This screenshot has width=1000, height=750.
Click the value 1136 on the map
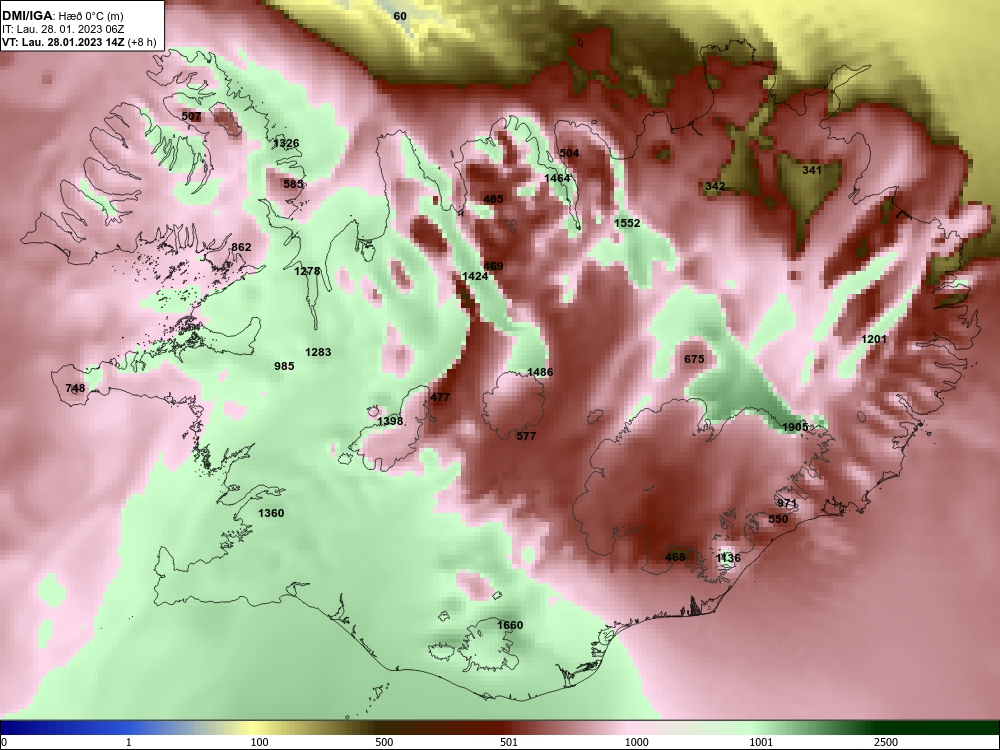pyautogui.click(x=728, y=559)
